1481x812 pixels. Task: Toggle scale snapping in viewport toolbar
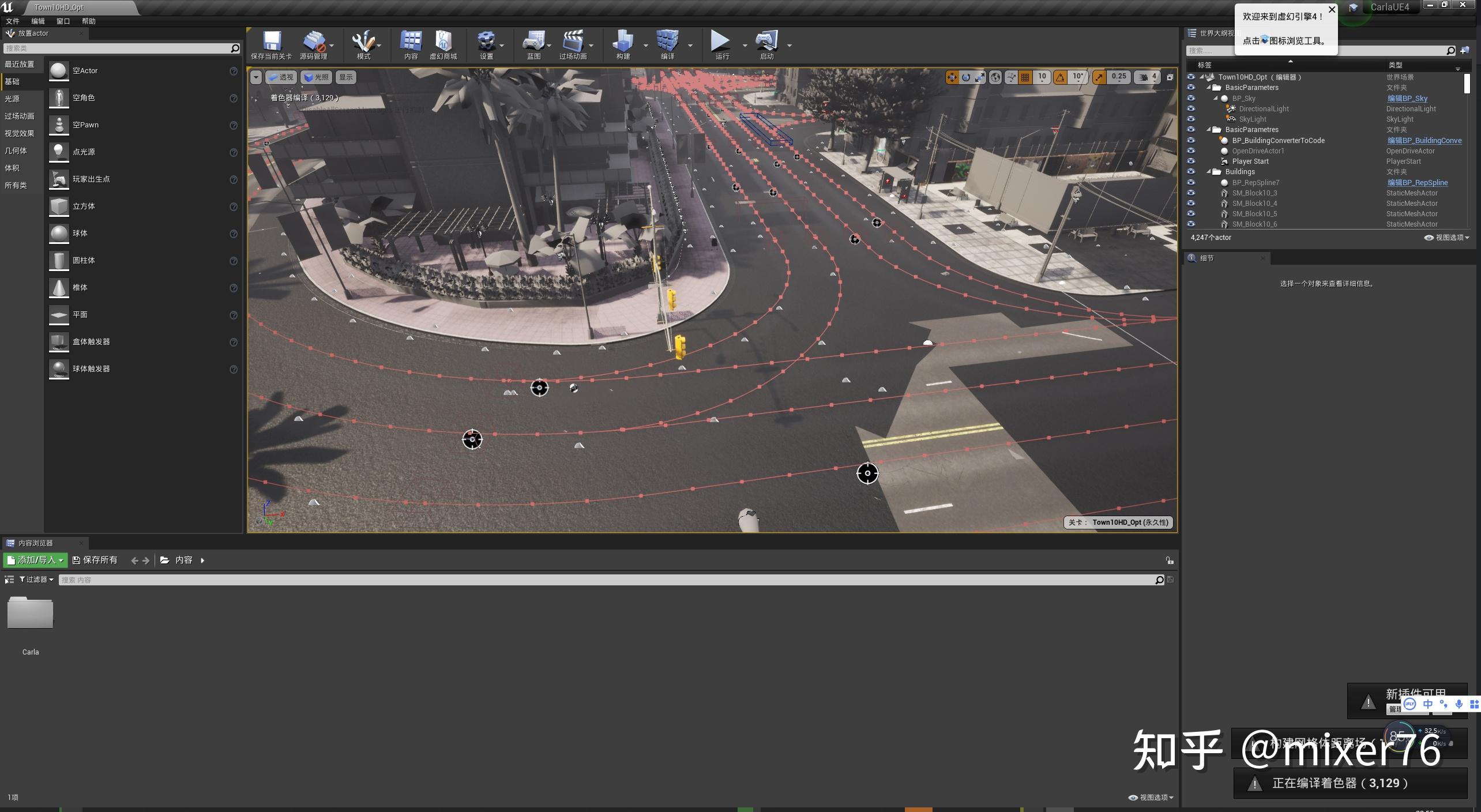pyautogui.click(x=1099, y=77)
